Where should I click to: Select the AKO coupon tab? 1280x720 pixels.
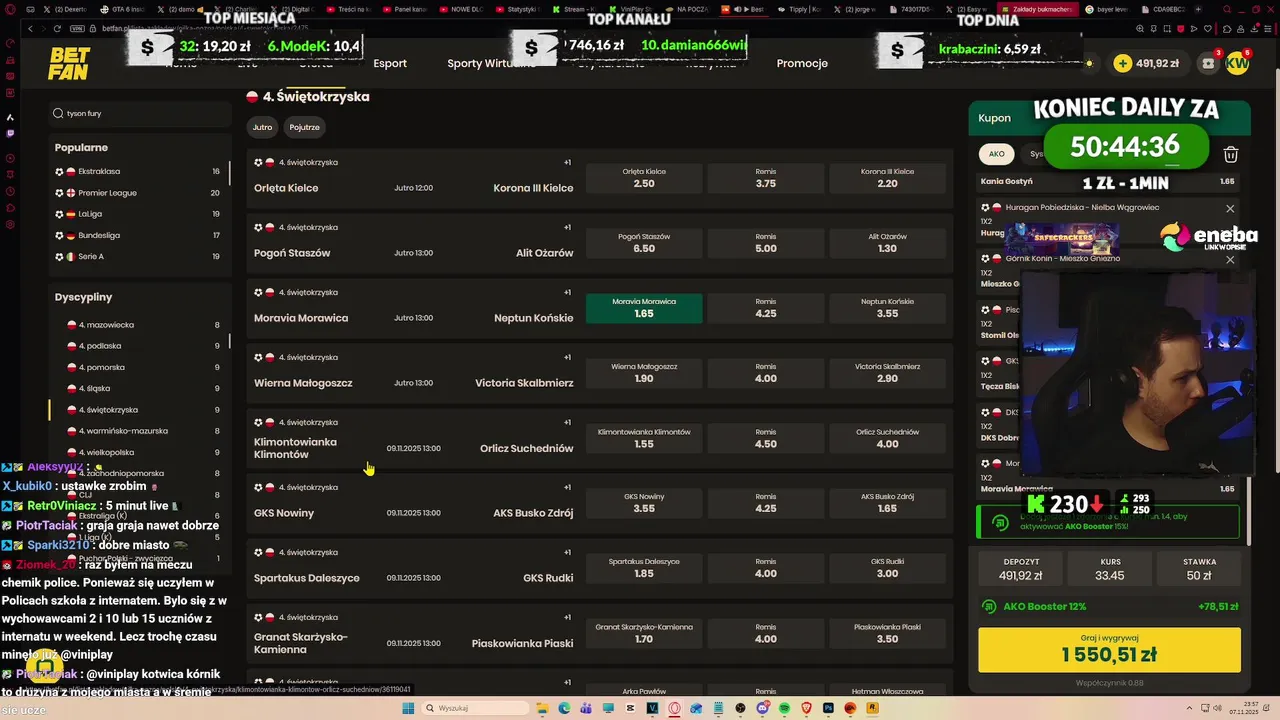pyautogui.click(x=997, y=154)
